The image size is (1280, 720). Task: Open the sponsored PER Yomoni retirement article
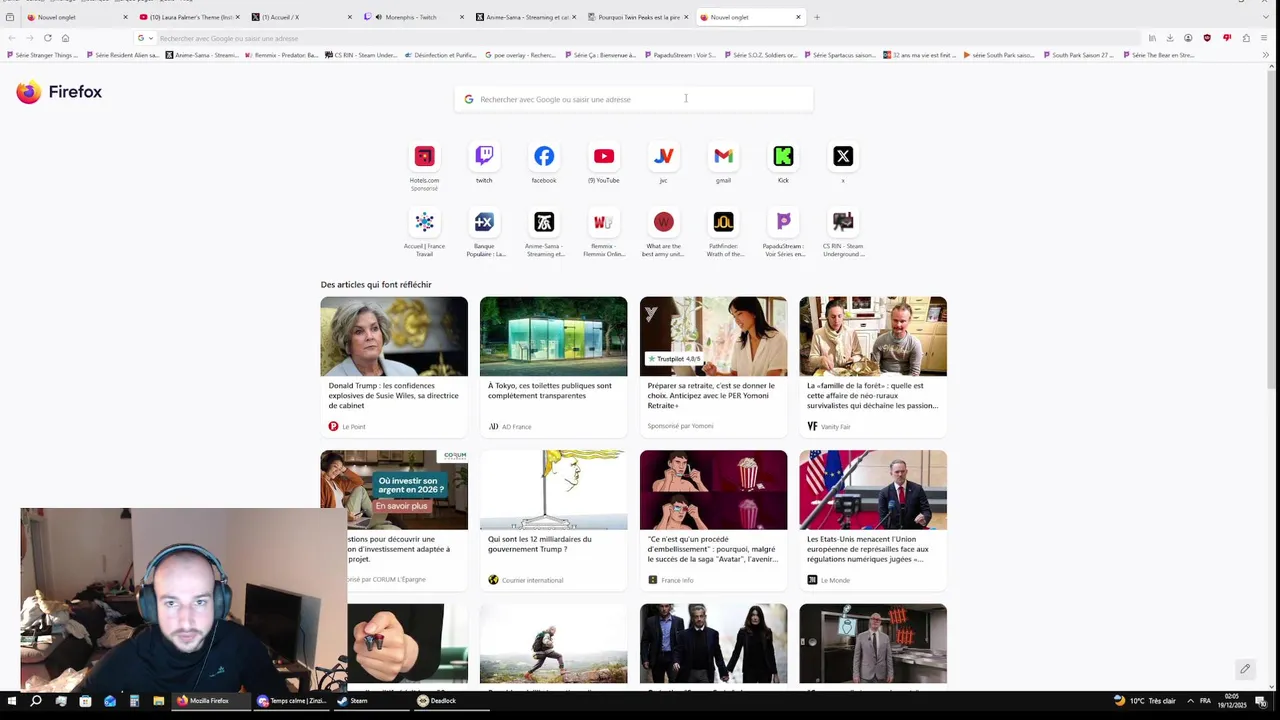pyautogui.click(x=713, y=366)
